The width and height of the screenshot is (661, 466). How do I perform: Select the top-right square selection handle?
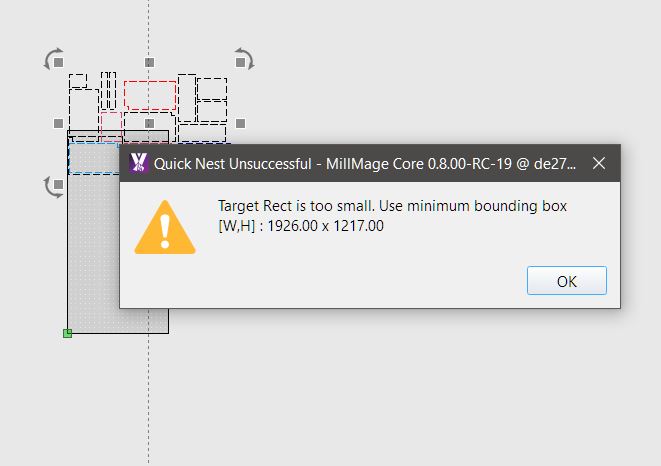[x=240, y=62]
